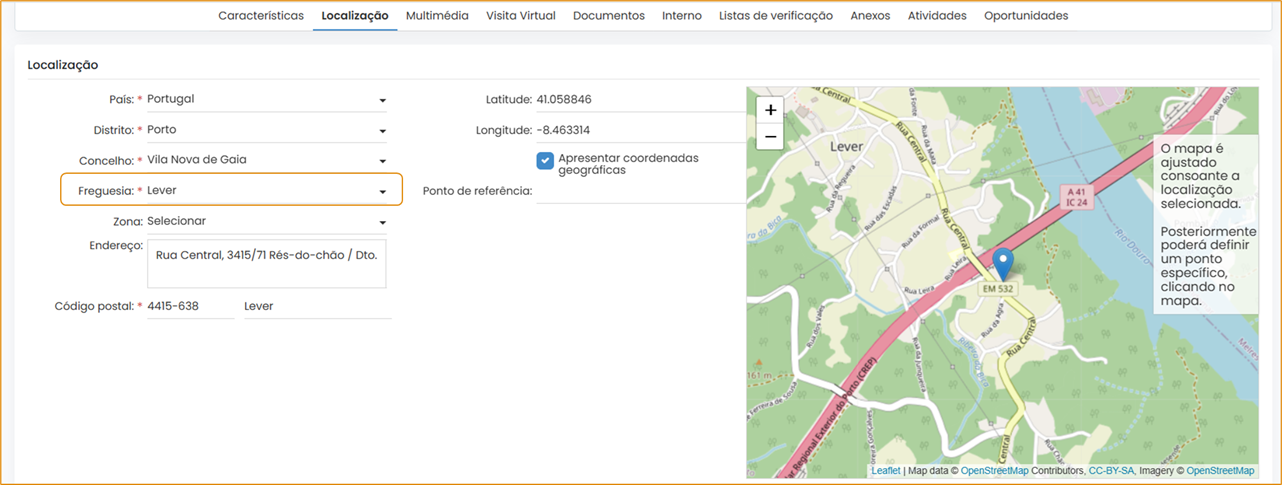Viewport: 1282px width, 485px height.
Task: Open the Multimédia tab
Action: coord(437,16)
